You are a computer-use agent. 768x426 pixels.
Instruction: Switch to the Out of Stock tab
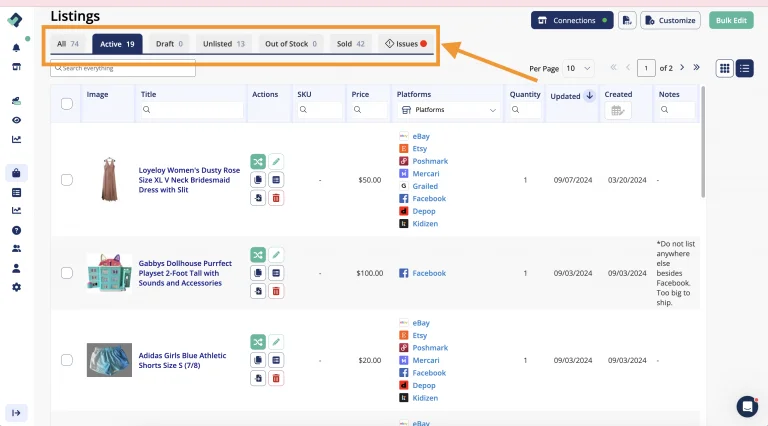[x=290, y=44]
